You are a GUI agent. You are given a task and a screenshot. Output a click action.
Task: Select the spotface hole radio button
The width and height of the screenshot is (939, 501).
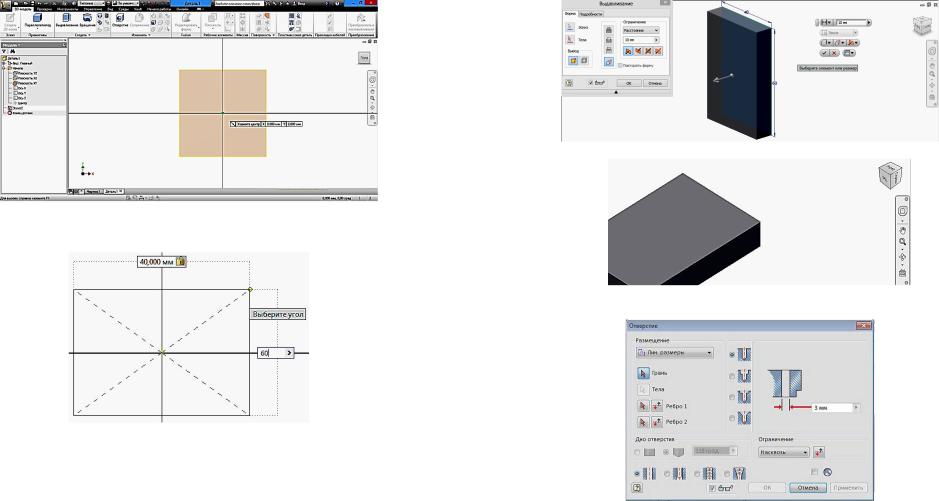point(732,397)
